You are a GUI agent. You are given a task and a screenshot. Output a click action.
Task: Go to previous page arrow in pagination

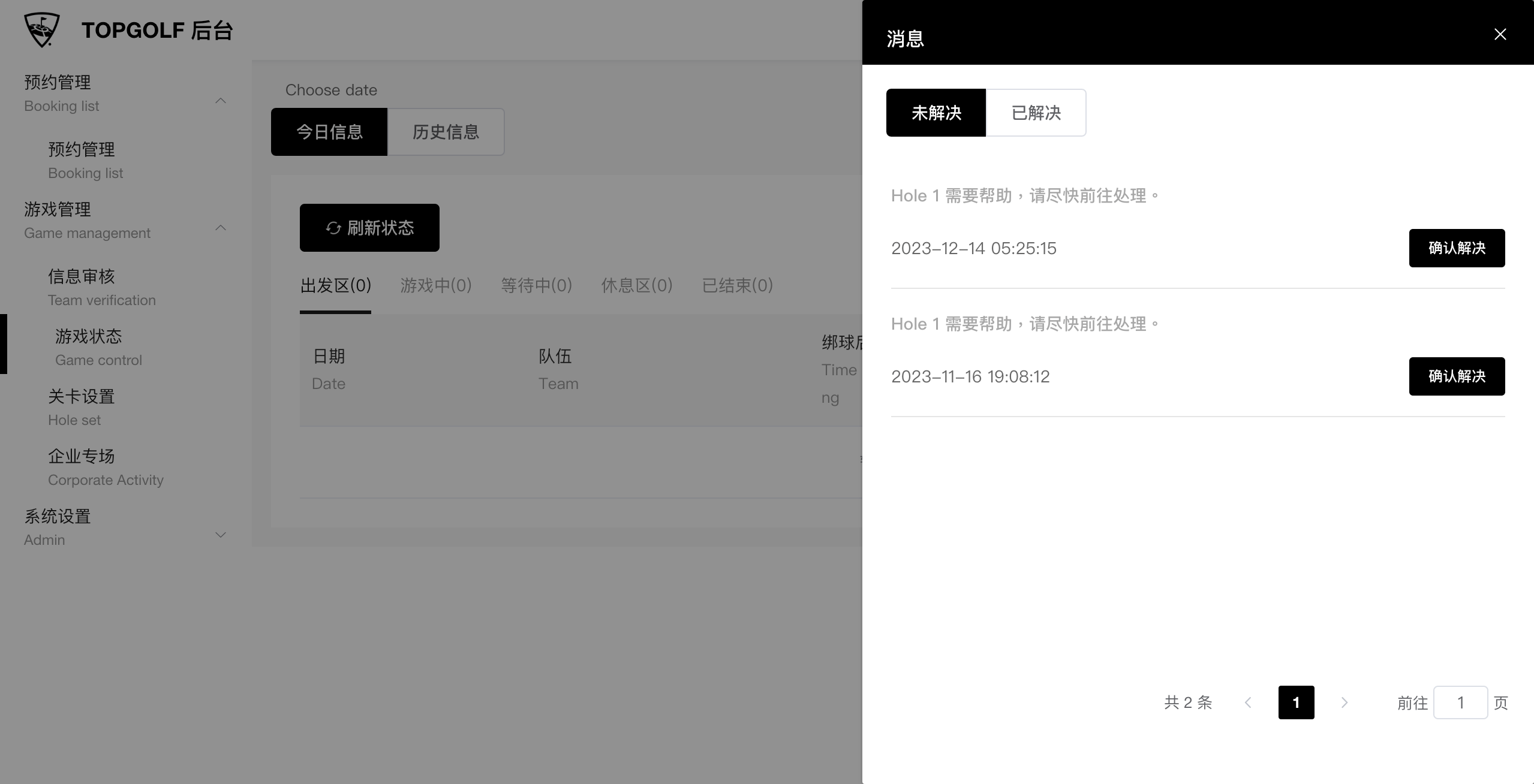[1248, 702]
